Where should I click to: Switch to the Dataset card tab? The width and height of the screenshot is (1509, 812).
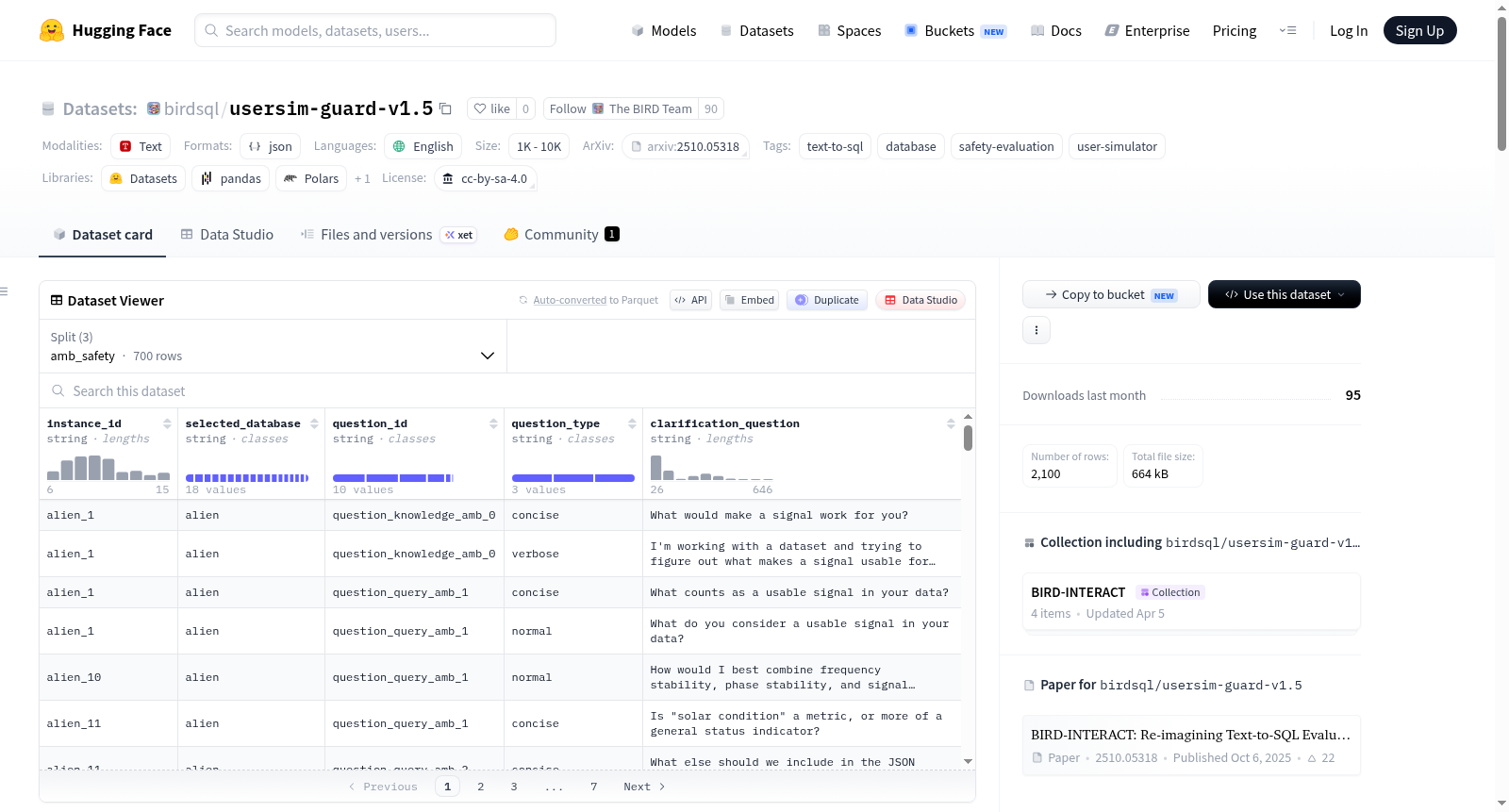(x=103, y=235)
